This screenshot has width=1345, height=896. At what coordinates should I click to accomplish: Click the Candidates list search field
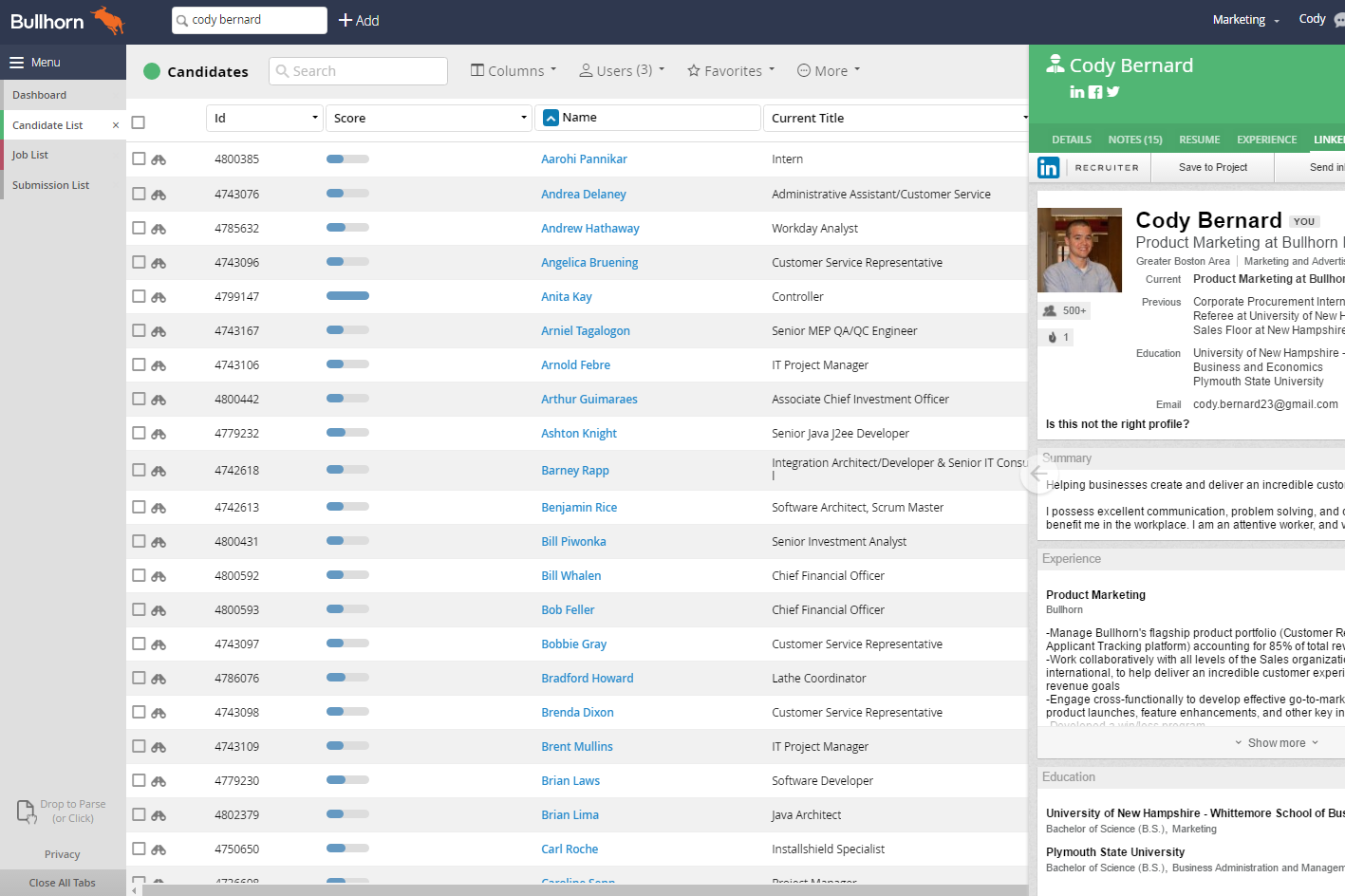pos(359,71)
